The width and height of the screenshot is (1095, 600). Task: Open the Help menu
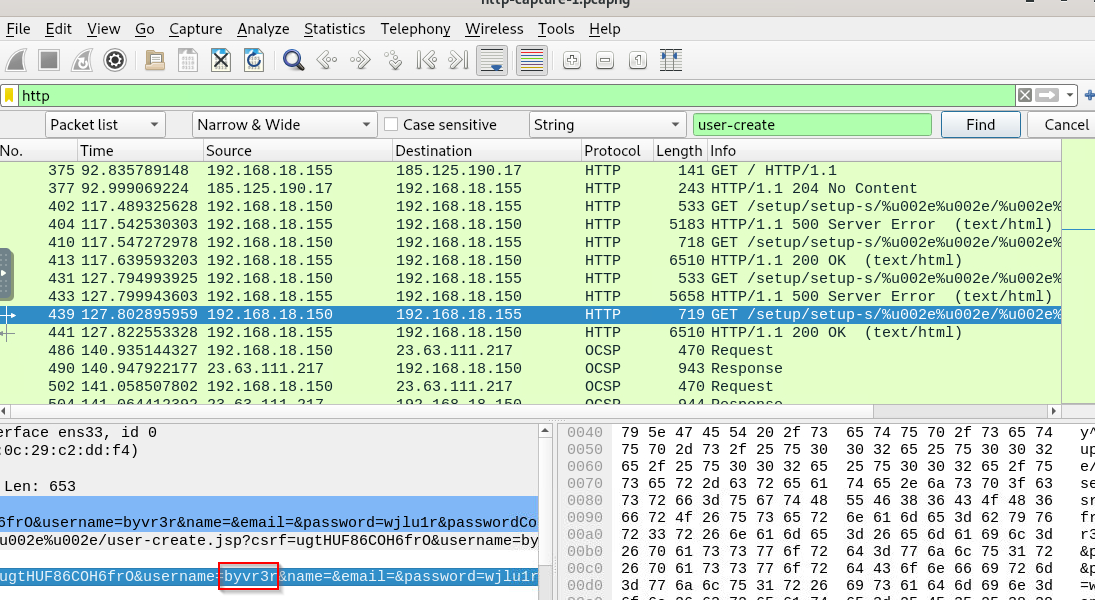[x=604, y=29]
